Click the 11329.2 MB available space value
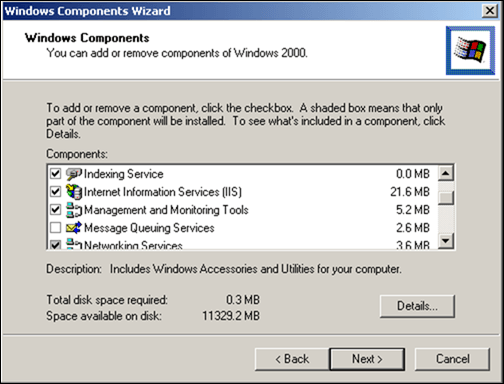Screen dimensions: 504x384 click(231, 316)
